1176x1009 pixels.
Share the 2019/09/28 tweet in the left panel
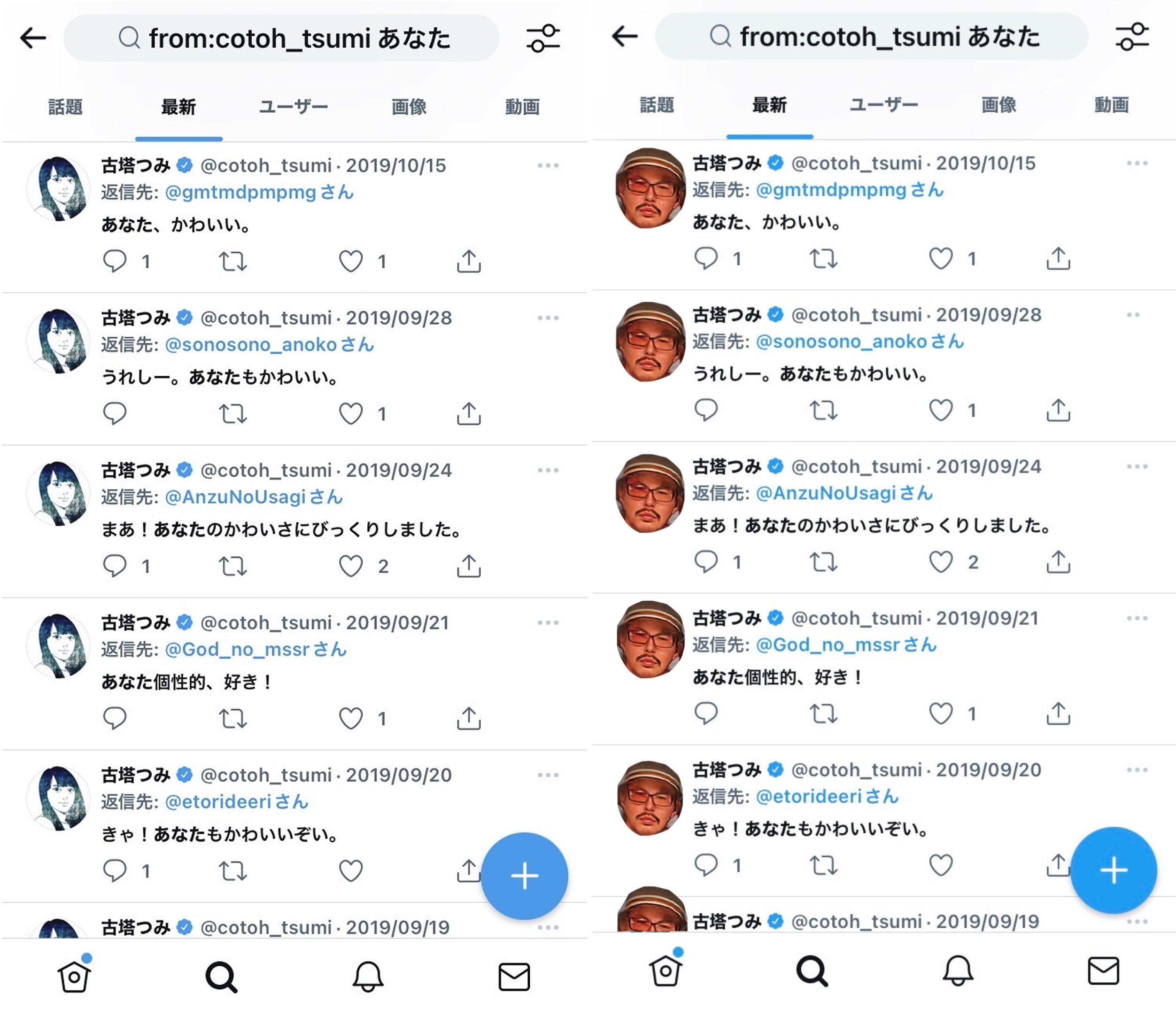pos(469,413)
